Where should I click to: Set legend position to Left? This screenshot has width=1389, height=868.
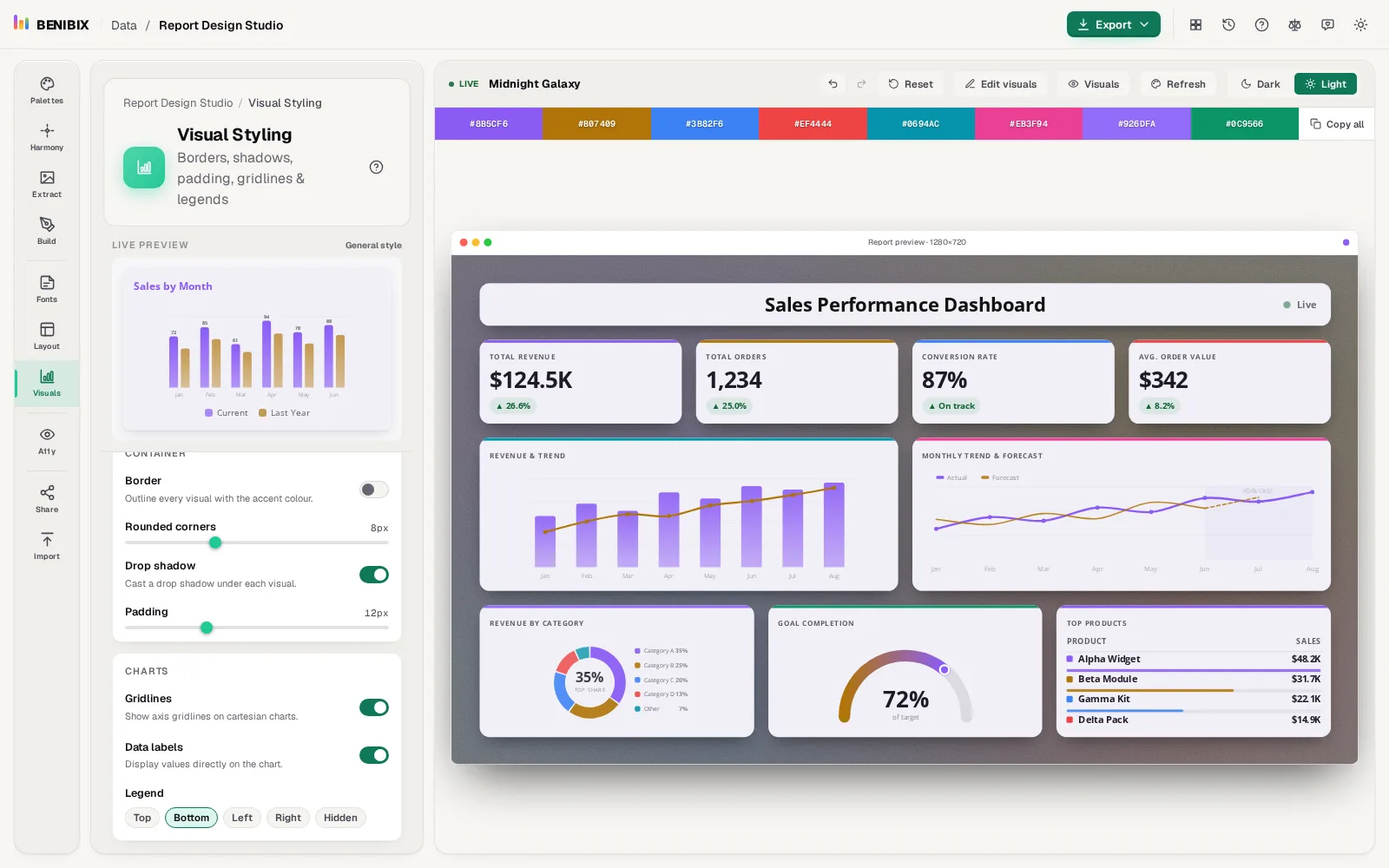pyautogui.click(x=242, y=818)
